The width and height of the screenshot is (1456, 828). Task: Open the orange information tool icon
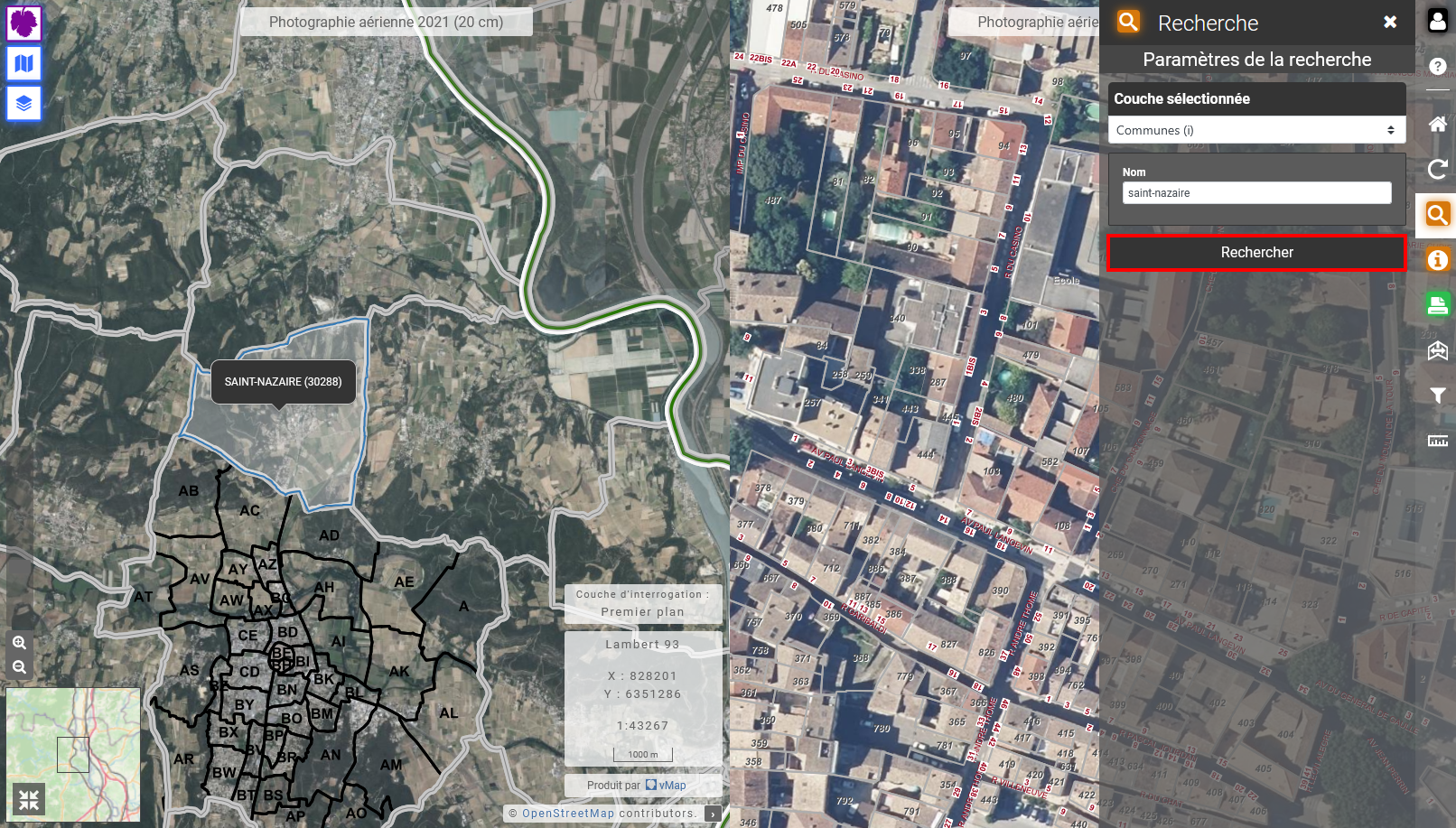pyautogui.click(x=1437, y=260)
